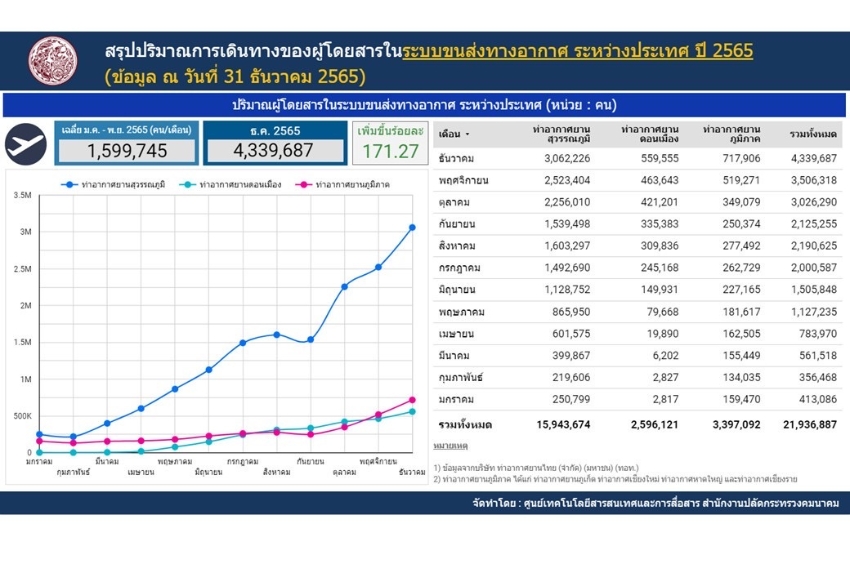The height and width of the screenshot is (565, 850).
Task: Click the airplane icon beside the scorecards
Action: click(x=25, y=143)
